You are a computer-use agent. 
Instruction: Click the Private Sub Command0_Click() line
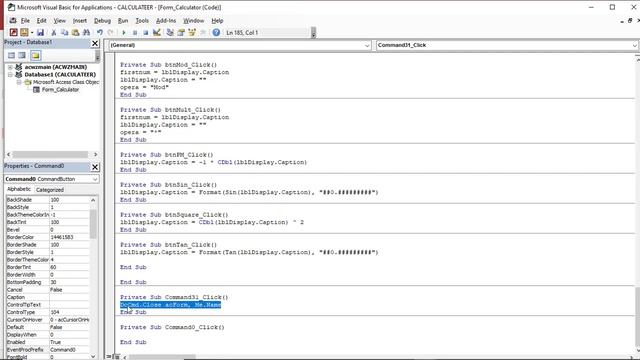pos(172,327)
